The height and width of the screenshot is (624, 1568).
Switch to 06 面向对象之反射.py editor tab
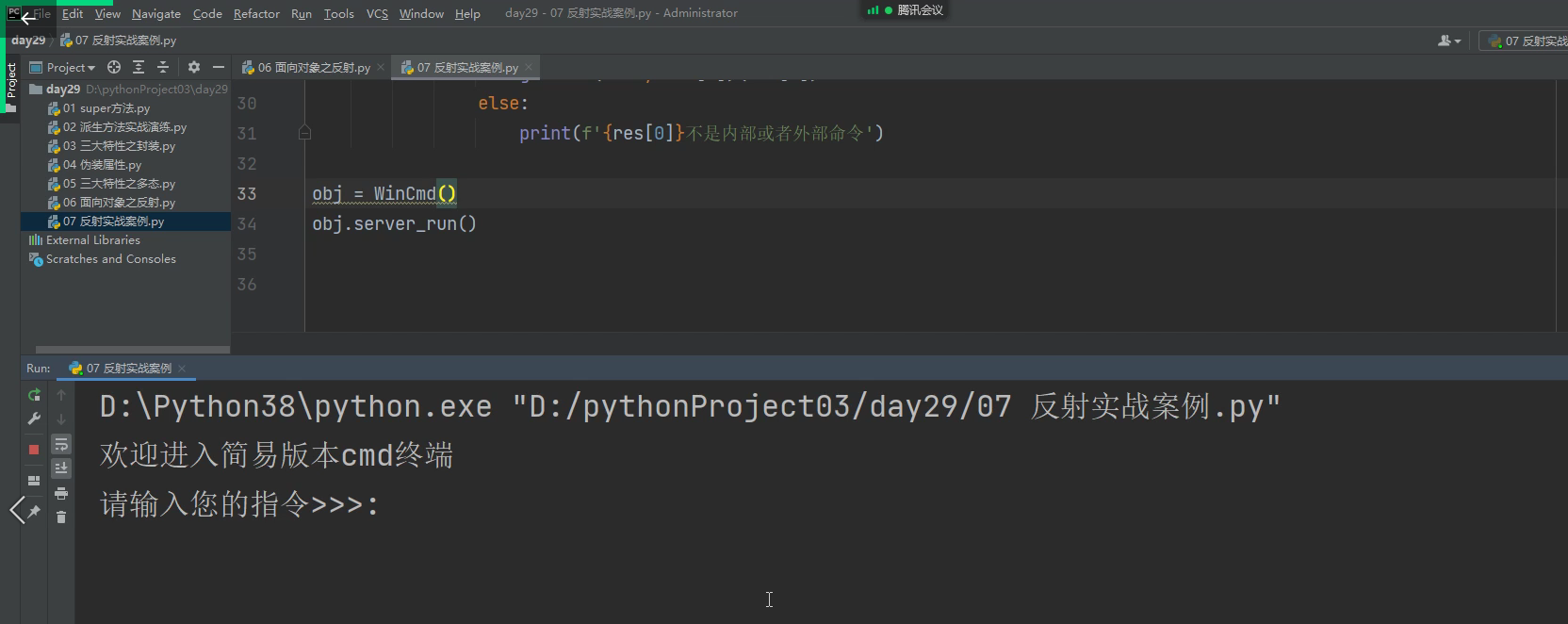click(313, 67)
